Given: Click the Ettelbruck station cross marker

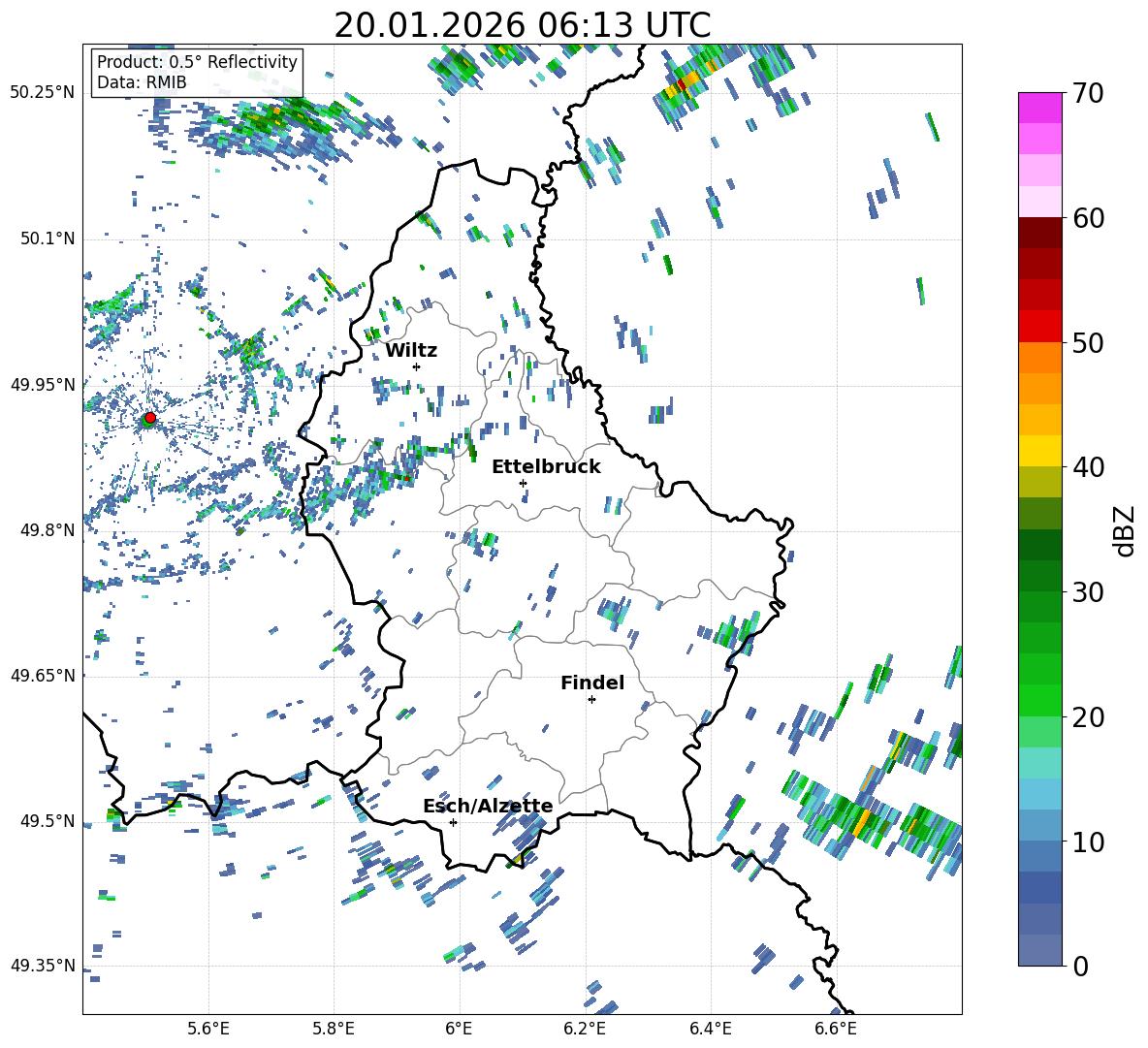Looking at the screenshot, I should pos(523,483).
